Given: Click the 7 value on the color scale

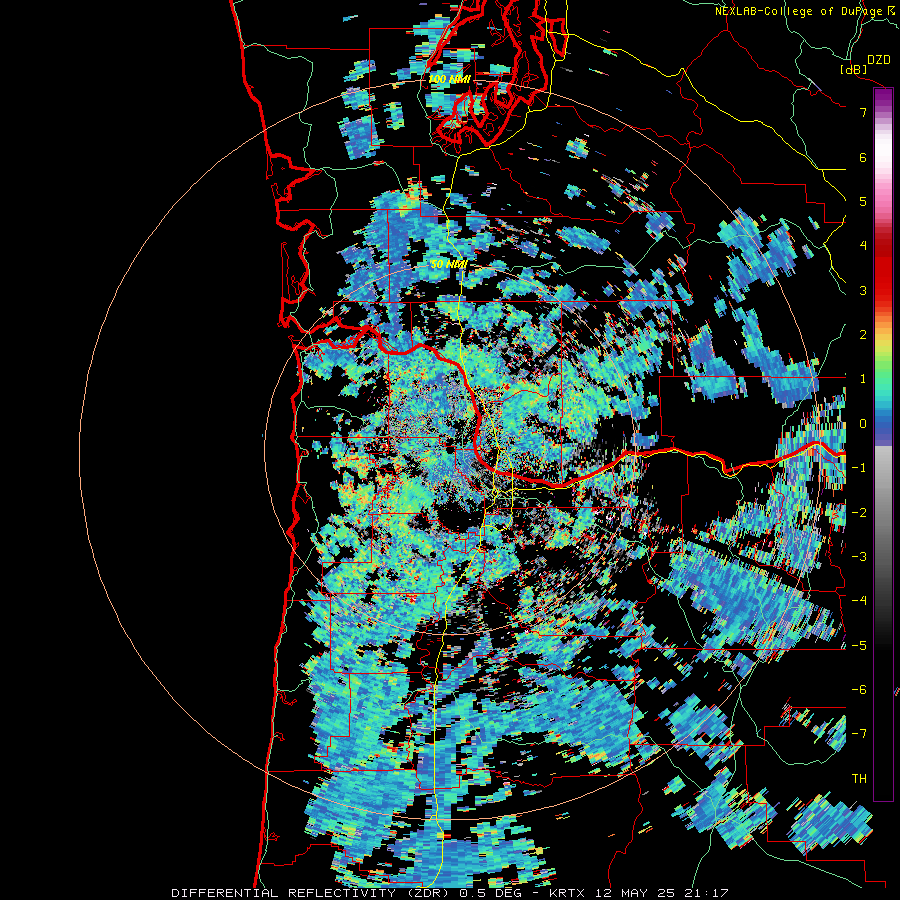Looking at the screenshot, I should click(863, 112).
